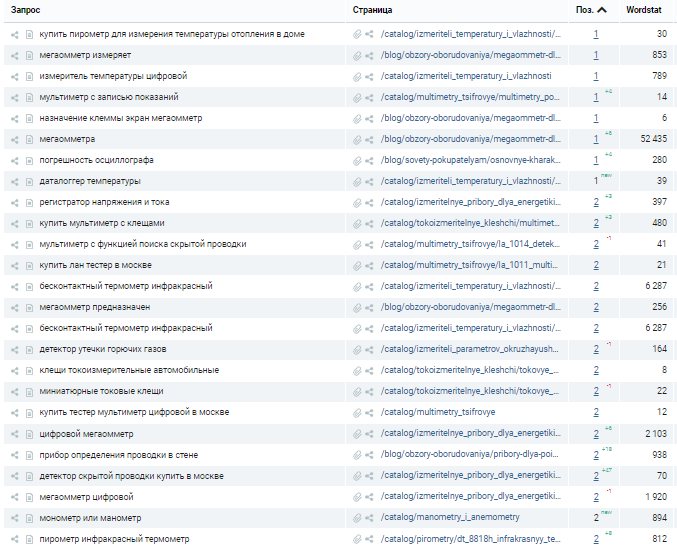The image size is (677, 554).
Task: Select query даталоггер температуры
Action: (x=90, y=181)
